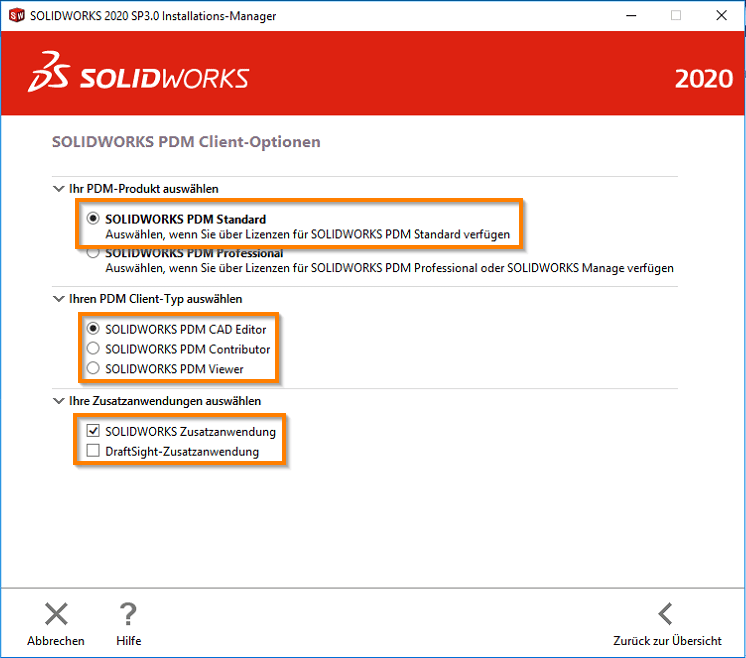Collapse 'Ihre Zusatzanwendungen auswählen' section
This screenshot has width=746, height=658.
coord(59,401)
